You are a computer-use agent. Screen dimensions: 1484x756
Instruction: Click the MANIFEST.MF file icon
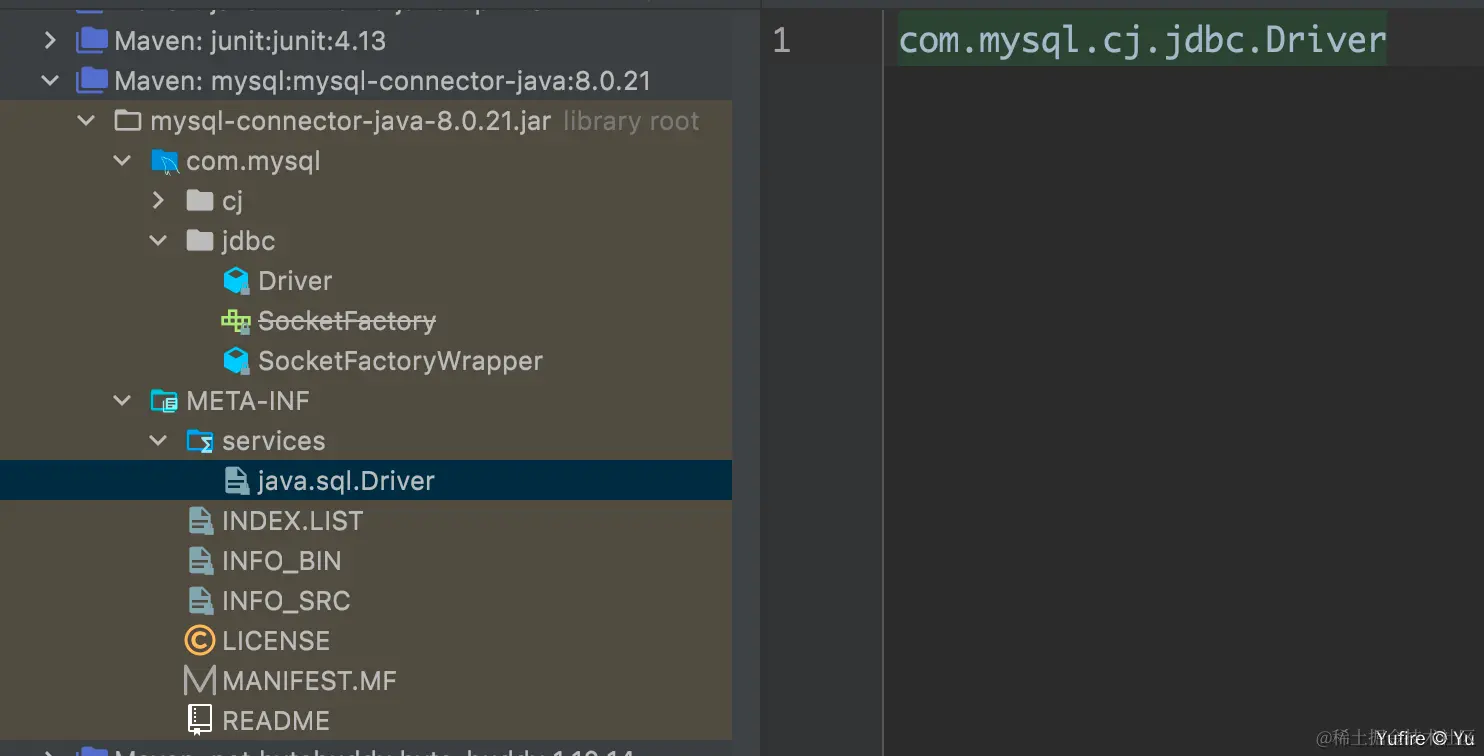pyautogui.click(x=200, y=681)
